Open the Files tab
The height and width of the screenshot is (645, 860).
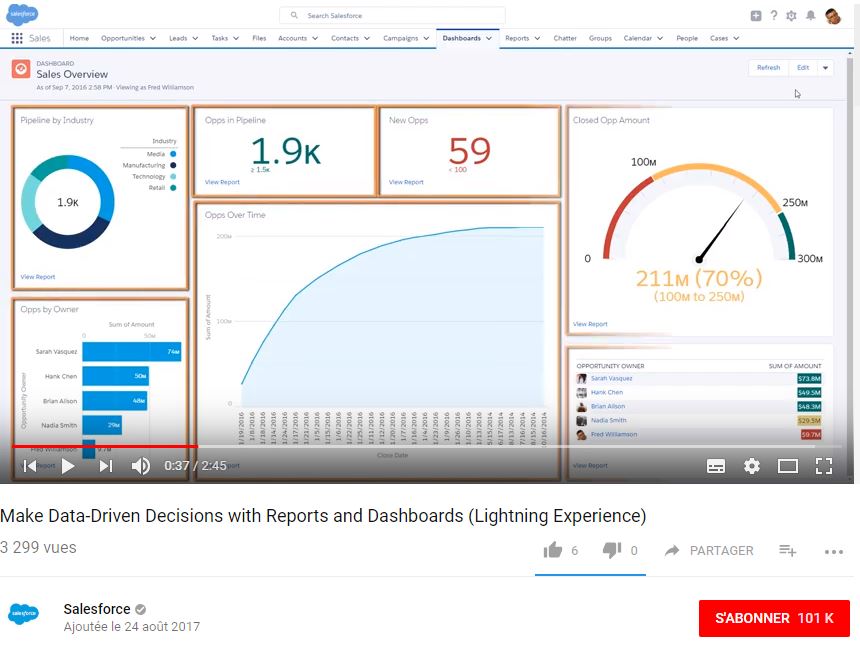coord(259,38)
